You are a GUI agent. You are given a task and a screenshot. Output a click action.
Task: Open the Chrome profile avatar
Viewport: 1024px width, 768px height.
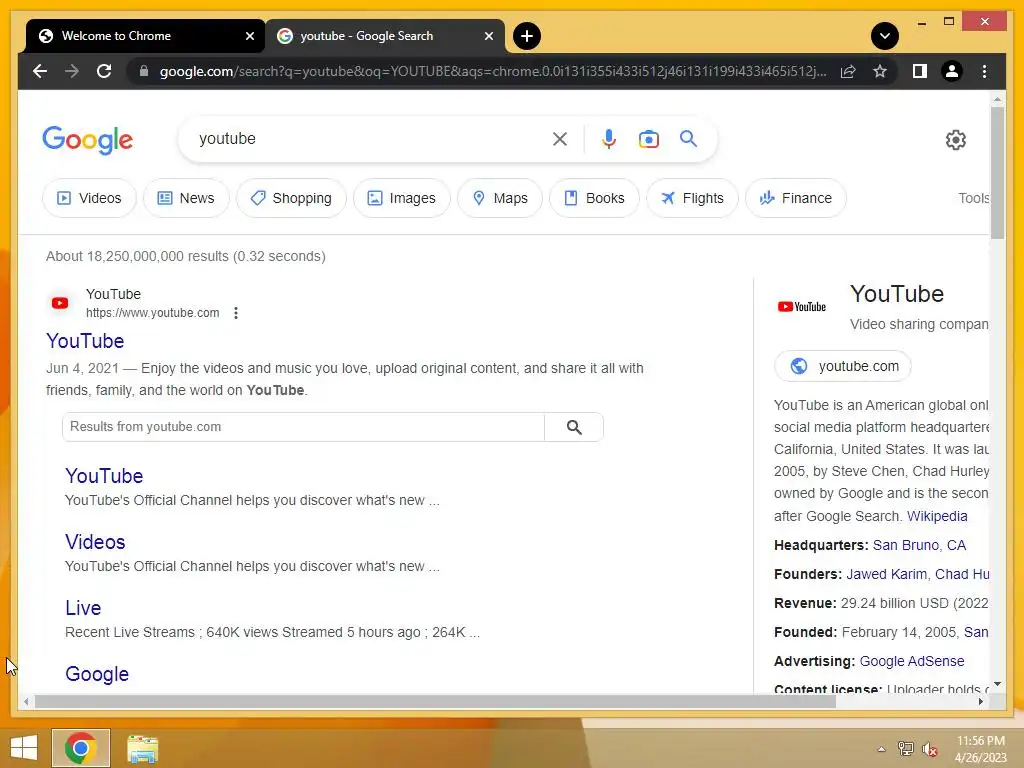coord(952,71)
